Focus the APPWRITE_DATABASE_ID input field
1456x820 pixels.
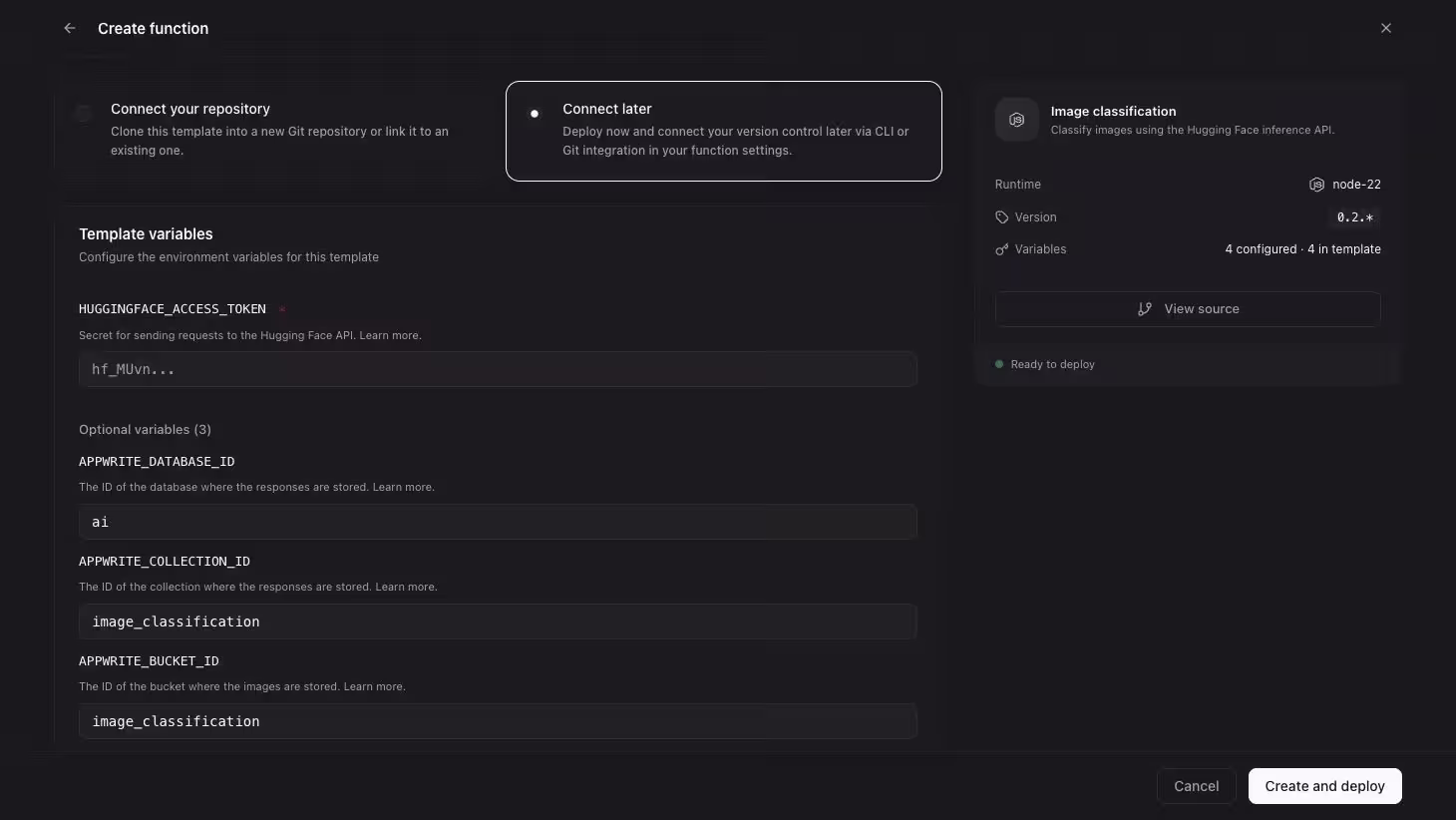tap(498, 522)
